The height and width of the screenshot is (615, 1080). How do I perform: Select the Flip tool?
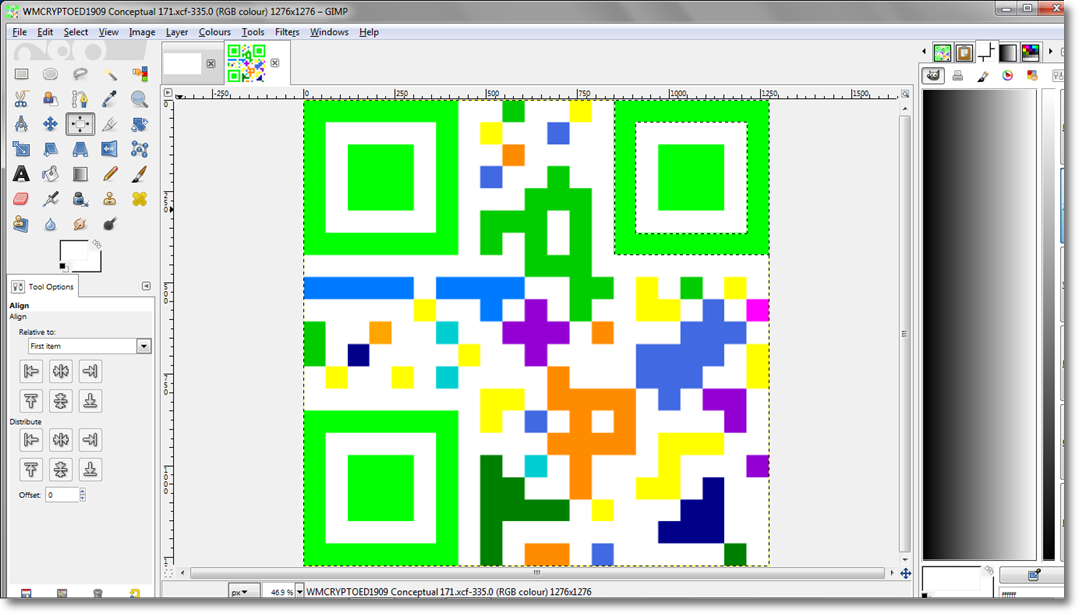110,149
